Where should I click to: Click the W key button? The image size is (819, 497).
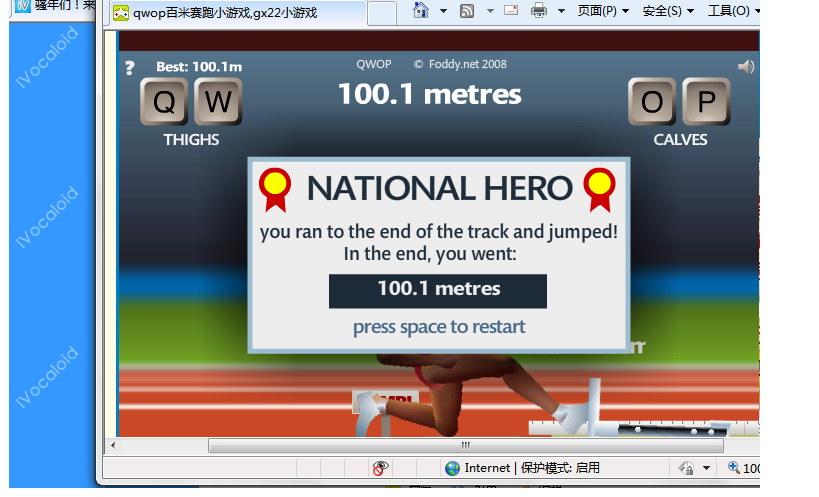point(218,101)
